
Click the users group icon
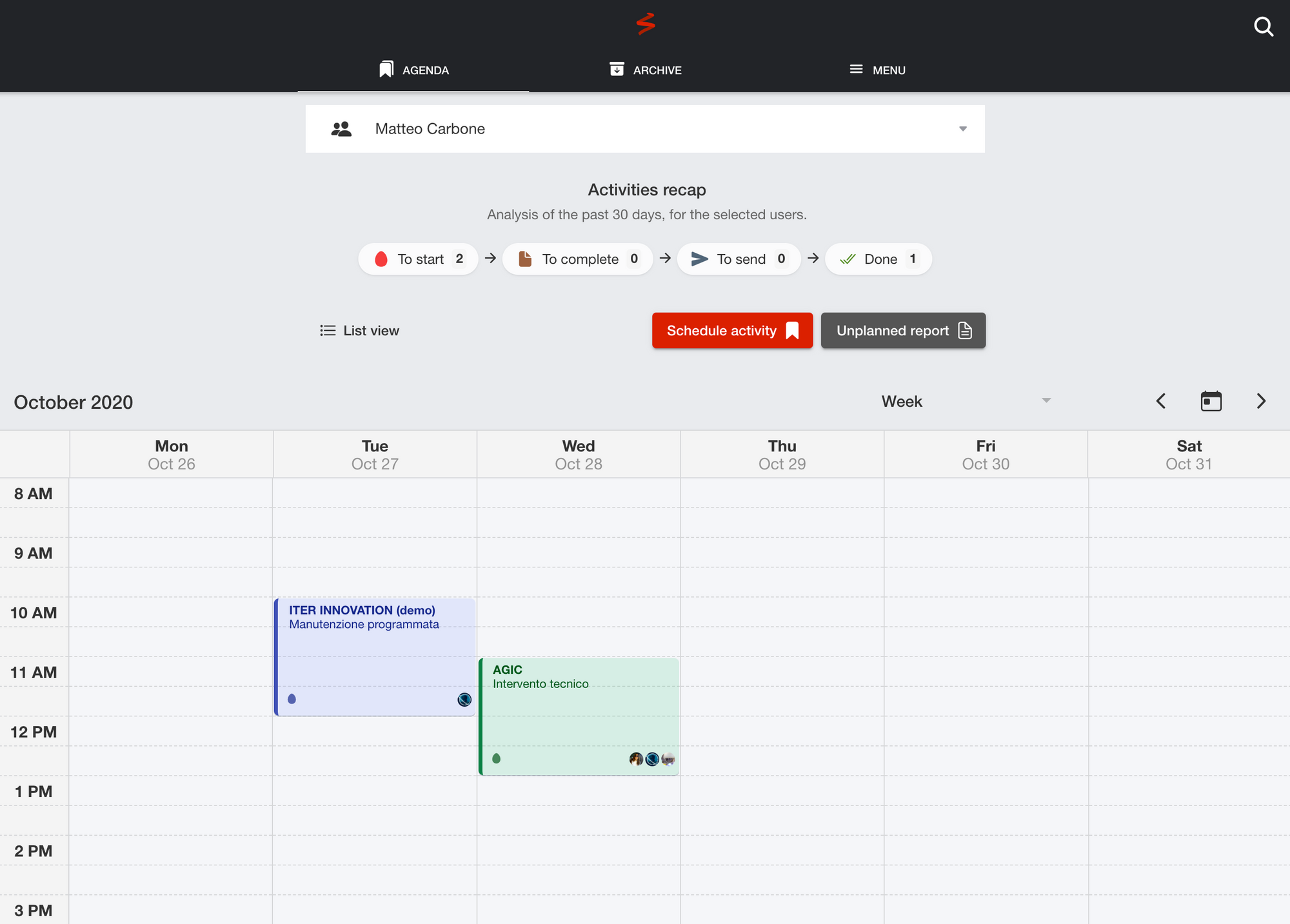pos(341,129)
